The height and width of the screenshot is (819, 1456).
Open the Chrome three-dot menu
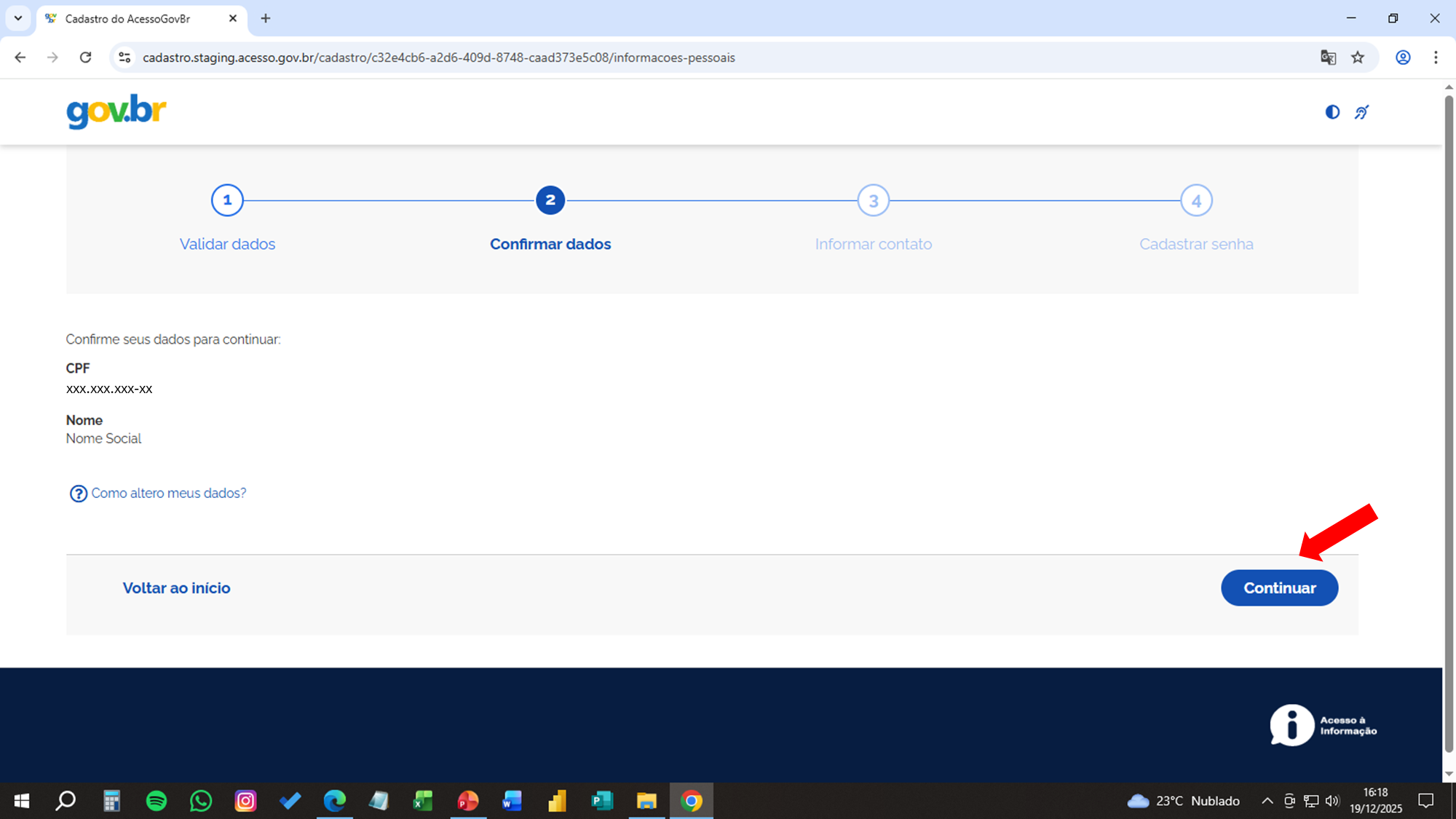coord(1436,58)
